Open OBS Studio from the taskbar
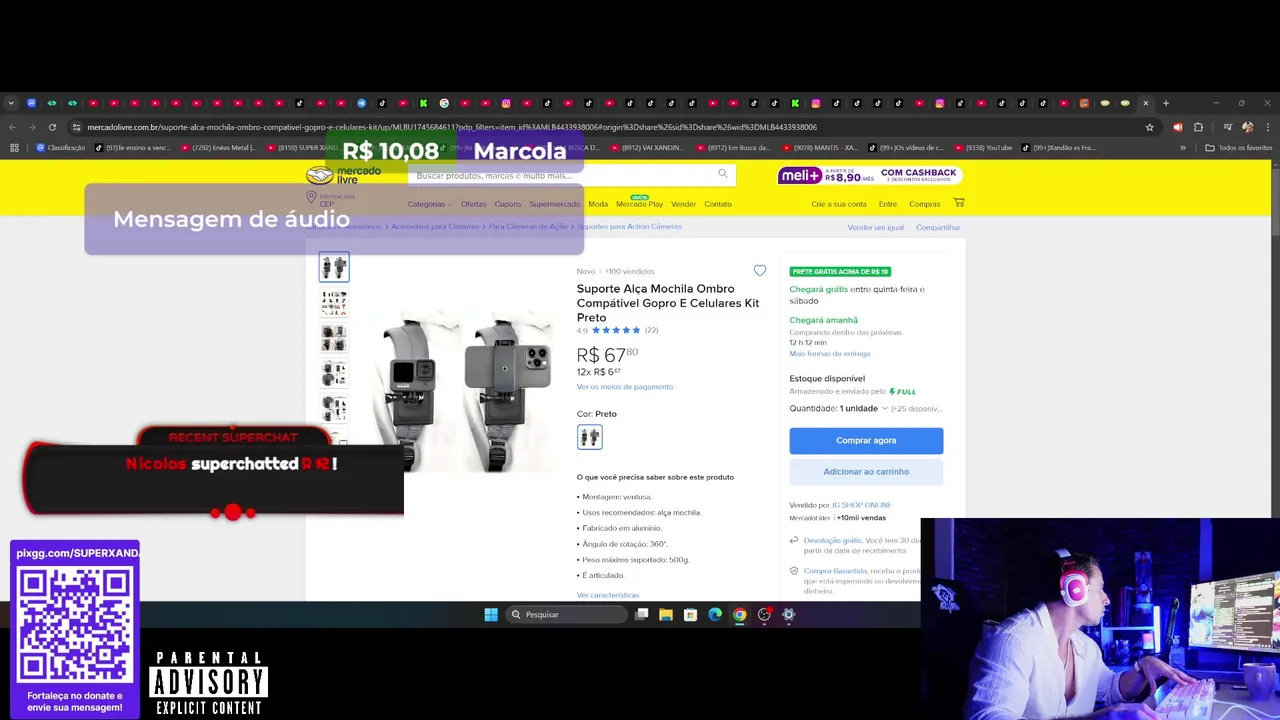The height and width of the screenshot is (720, 1280). 764,615
